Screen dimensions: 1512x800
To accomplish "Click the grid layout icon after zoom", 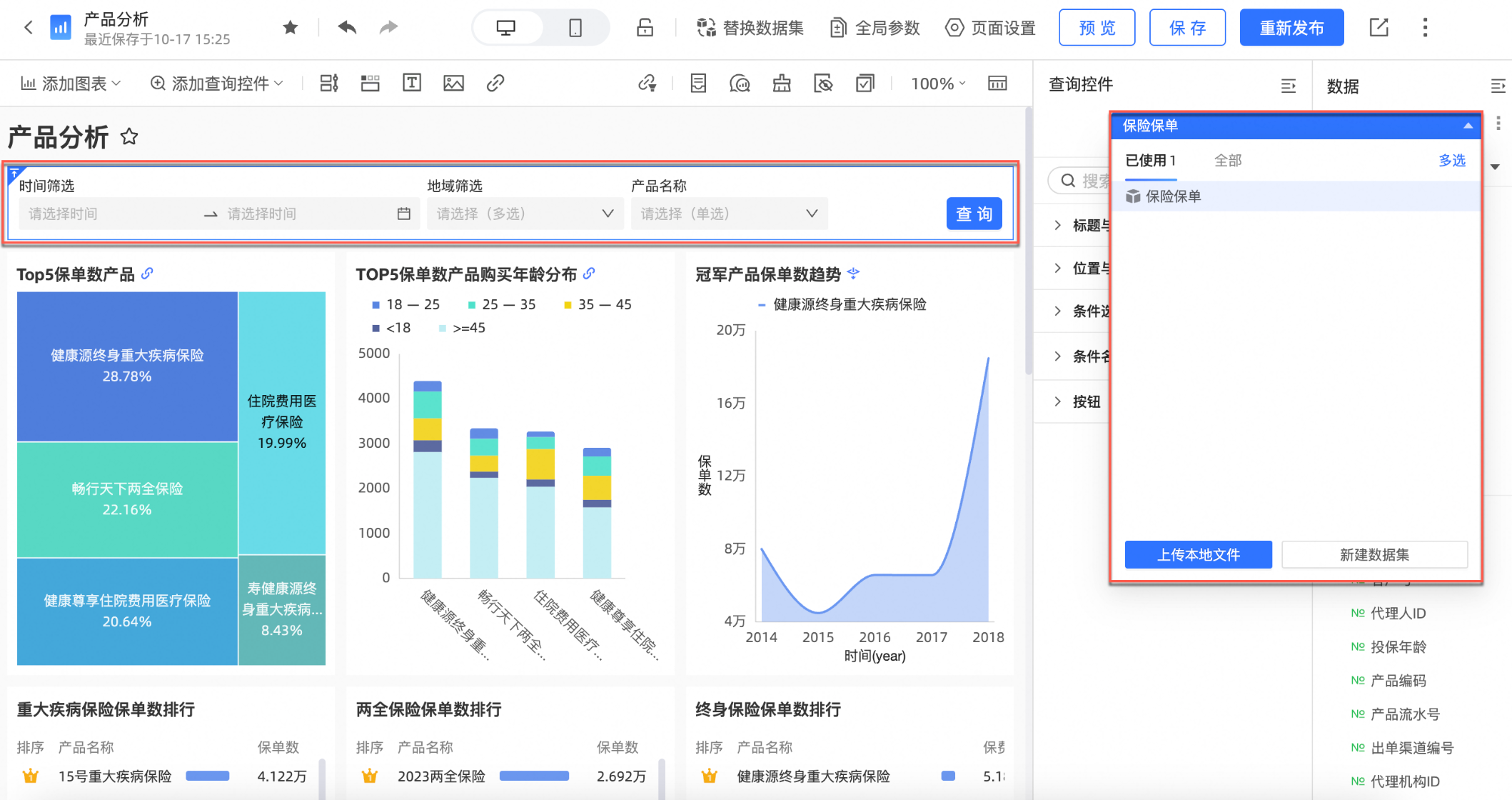I will (997, 84).
